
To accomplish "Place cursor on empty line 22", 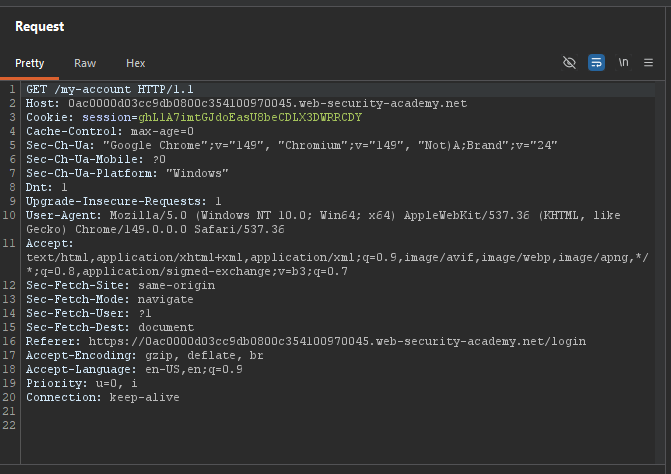I will 338,425.
